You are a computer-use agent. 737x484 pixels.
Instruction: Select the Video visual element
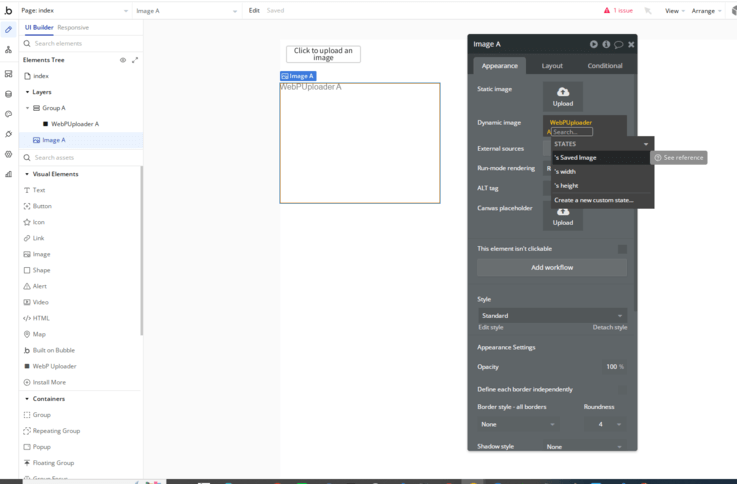tap(36, 302)
